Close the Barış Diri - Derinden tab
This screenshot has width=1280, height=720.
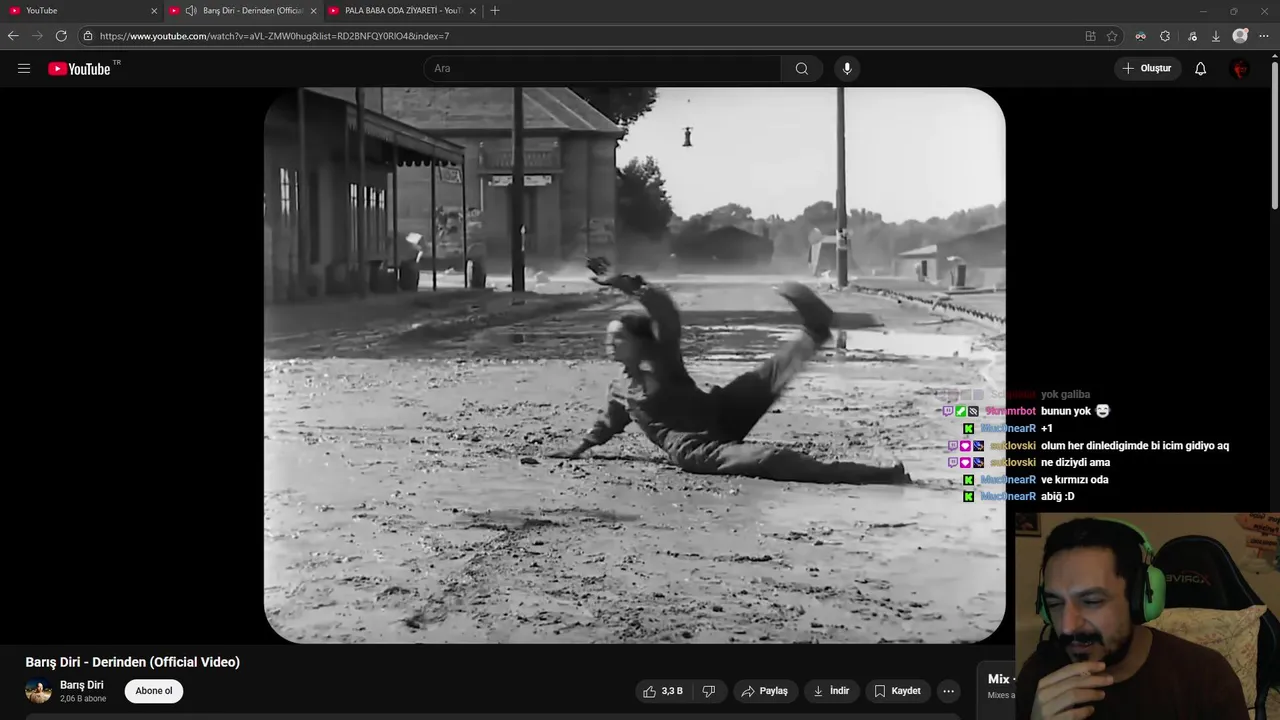[x=313, y=10]
